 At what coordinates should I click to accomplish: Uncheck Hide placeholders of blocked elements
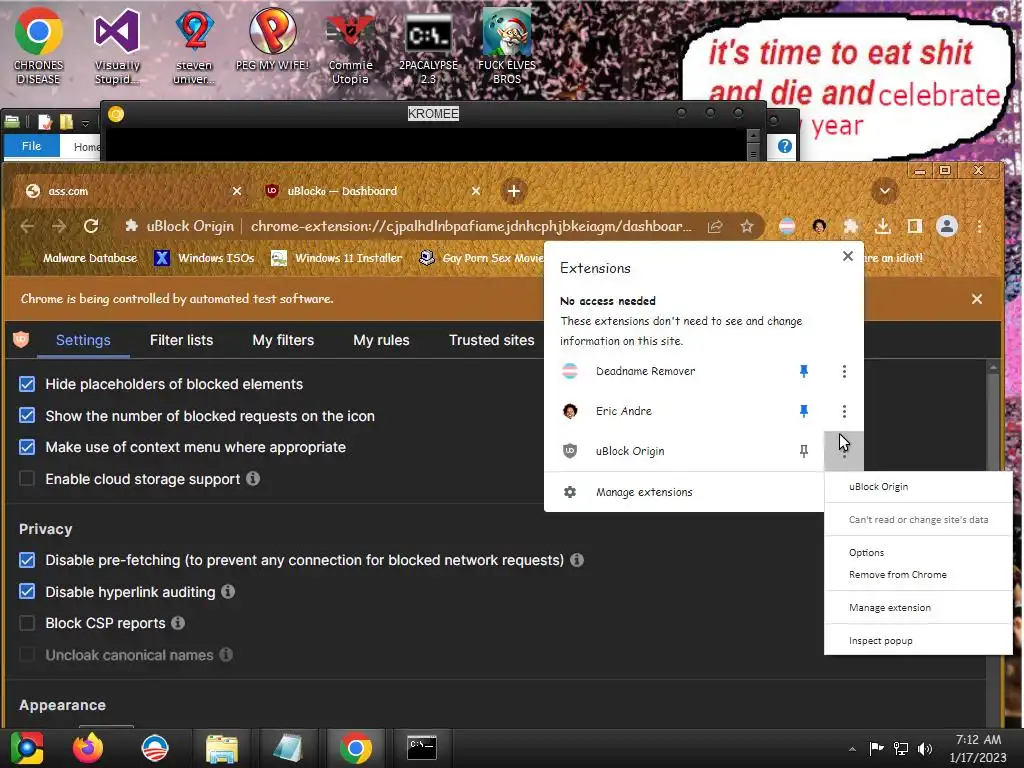click(27, 384)
